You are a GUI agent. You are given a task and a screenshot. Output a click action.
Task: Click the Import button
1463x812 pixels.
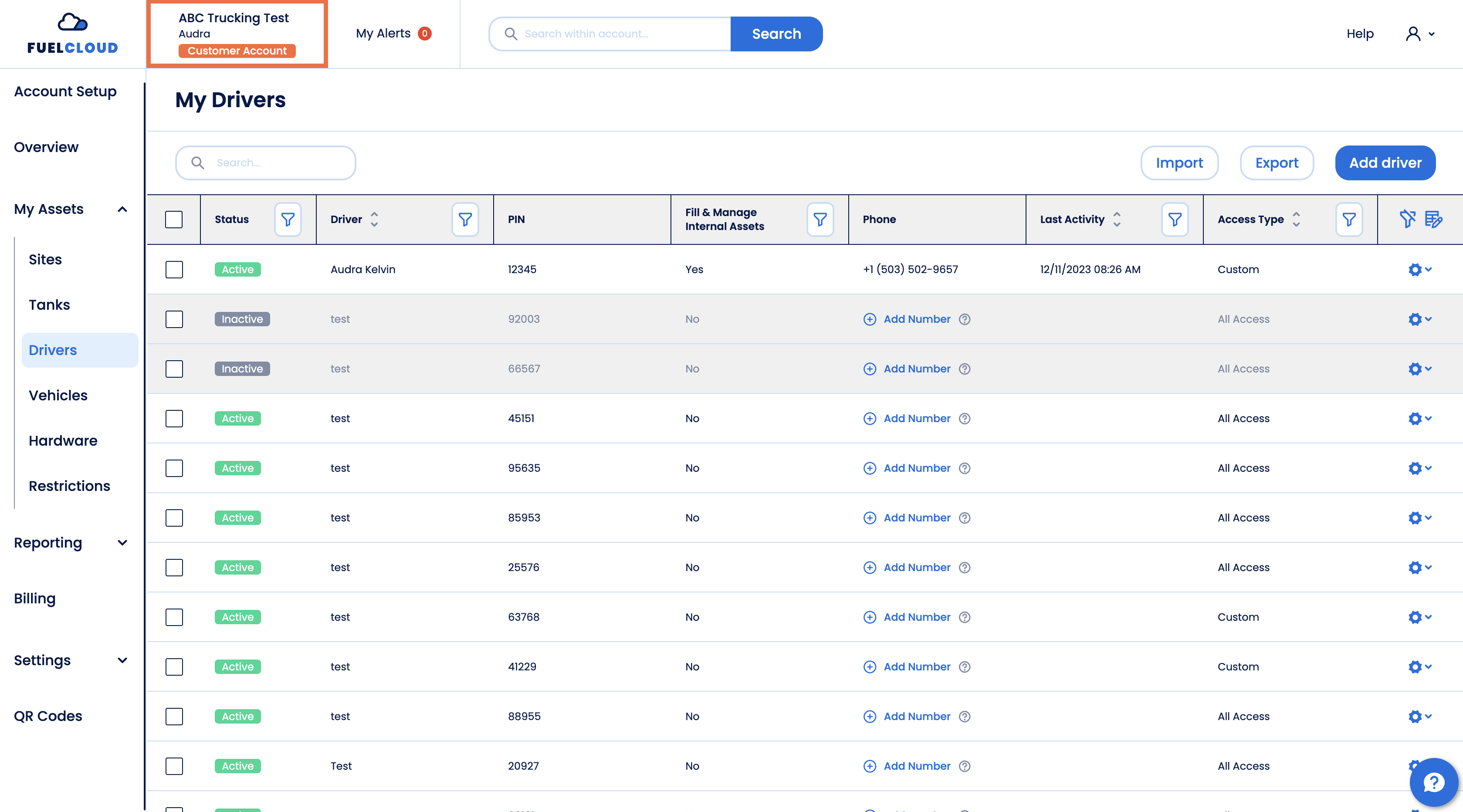click(1179, 163)
